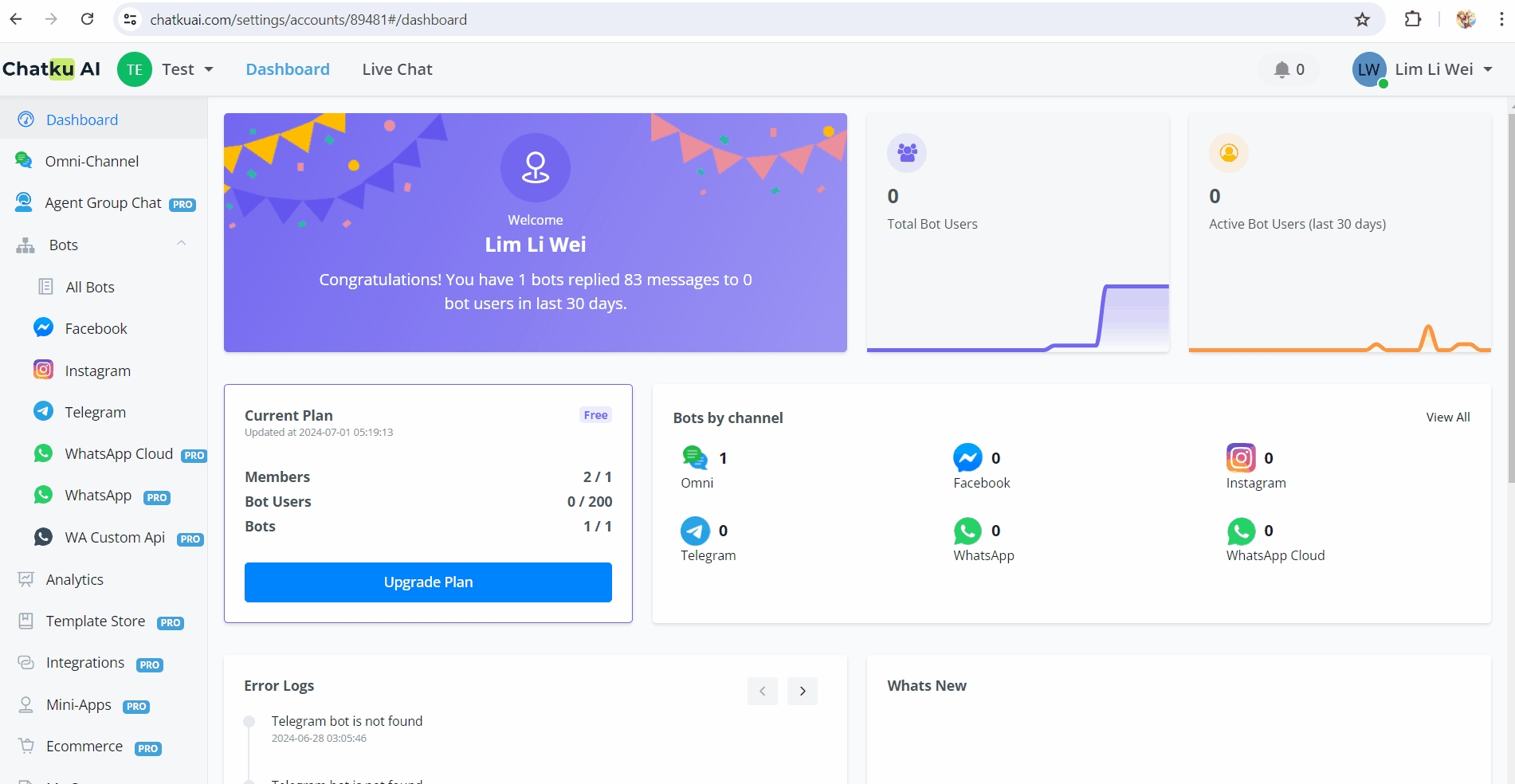This screenshot has width=1515, height=784.
Task: Click the browser address bar
Action: (717, 20)
